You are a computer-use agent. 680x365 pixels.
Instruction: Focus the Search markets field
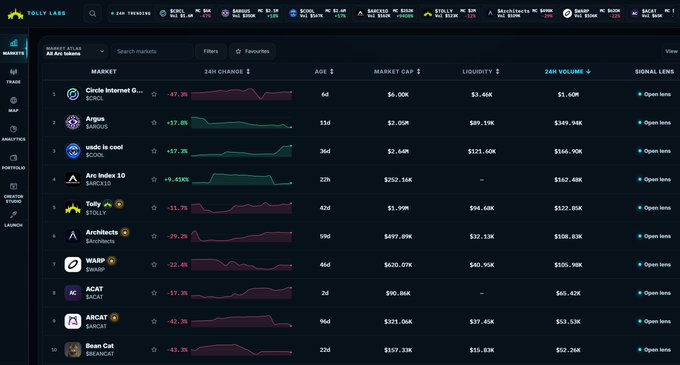[152, 51]
